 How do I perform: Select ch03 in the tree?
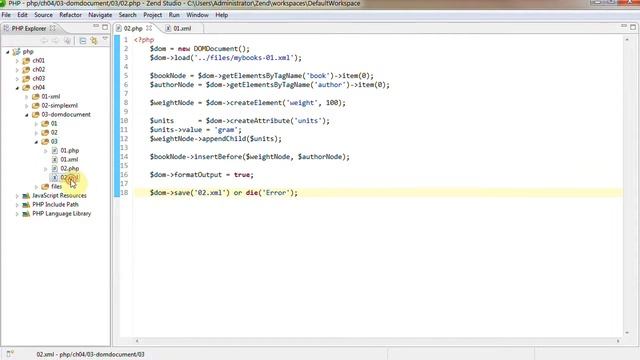pyautogui.click(x=39, y=78)
